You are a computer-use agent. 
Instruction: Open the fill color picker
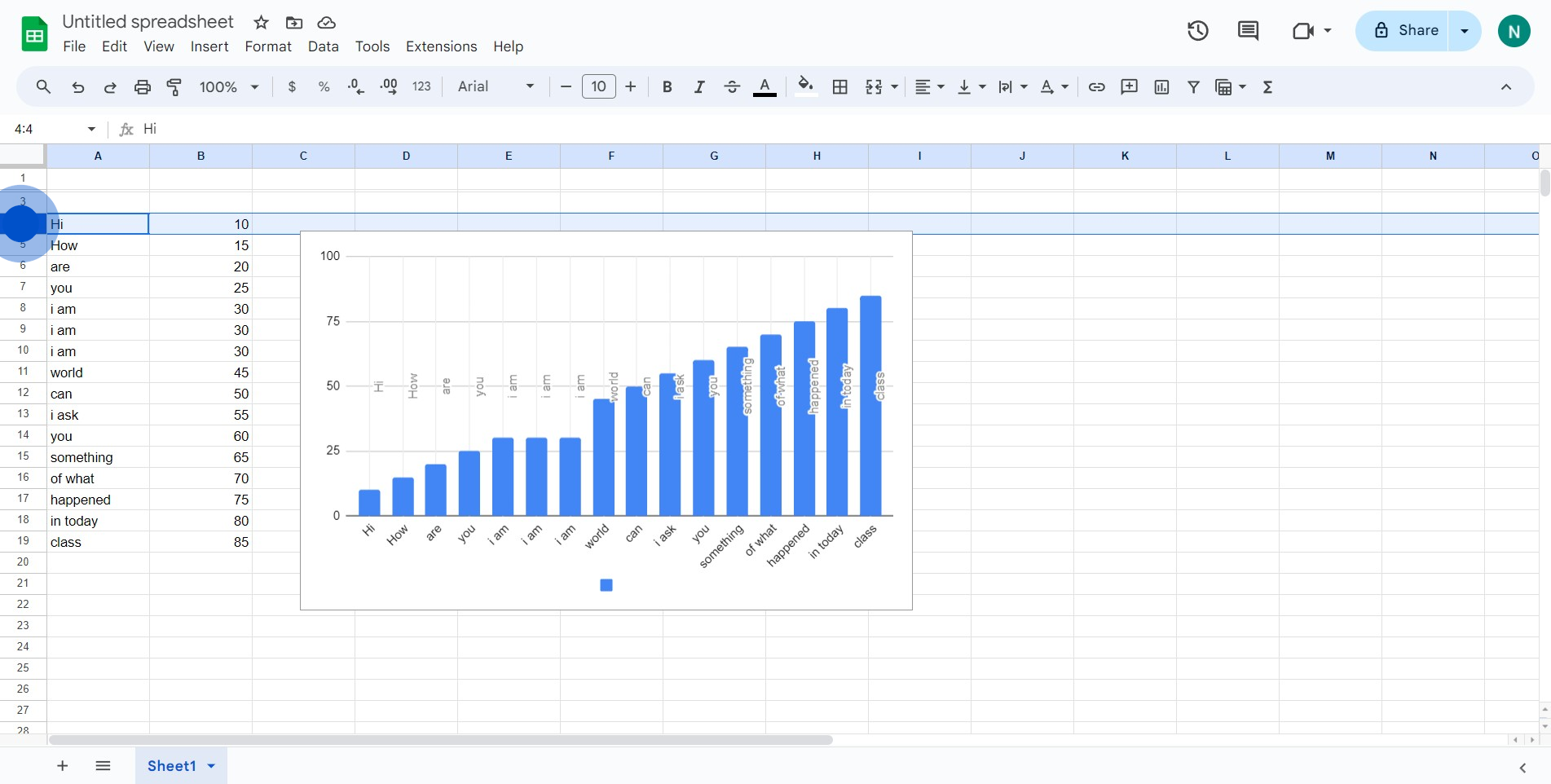pos(805,87)
